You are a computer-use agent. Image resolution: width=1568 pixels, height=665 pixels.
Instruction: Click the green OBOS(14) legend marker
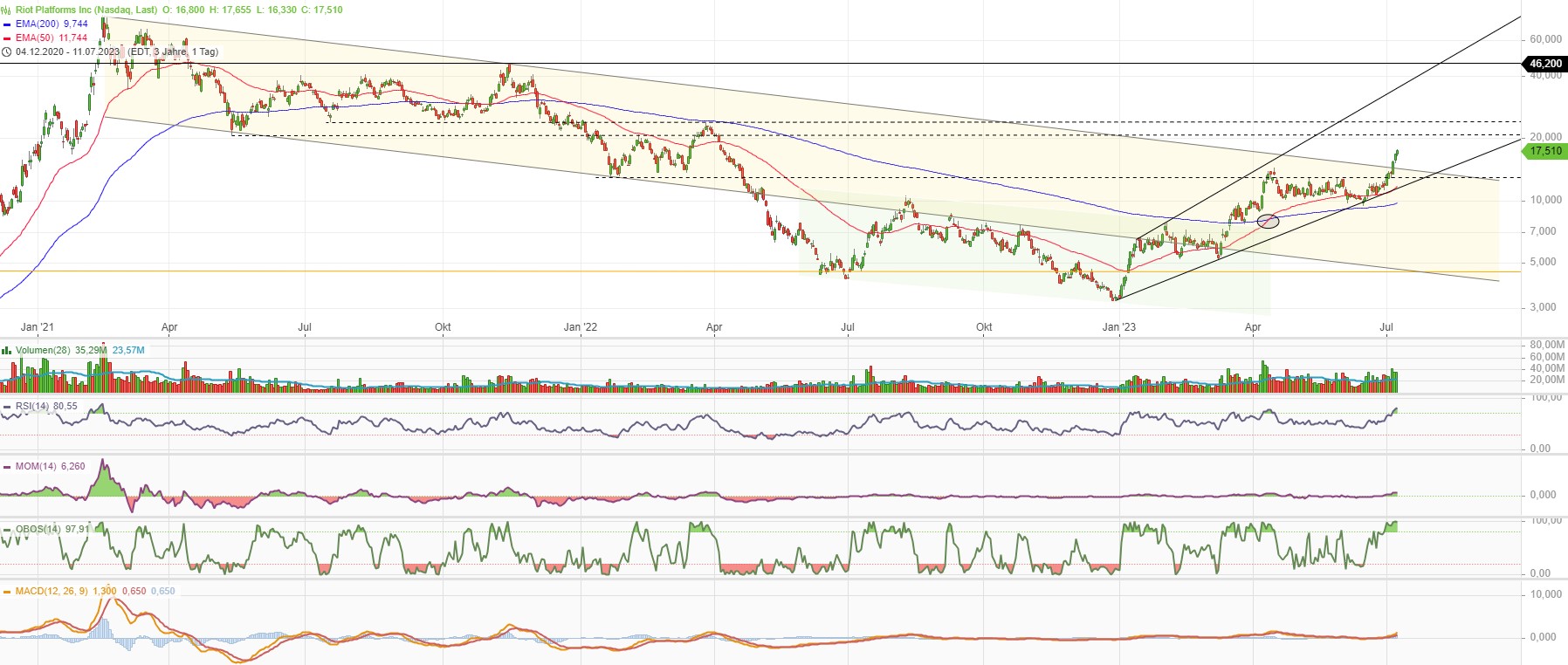(x=7, y=530)
